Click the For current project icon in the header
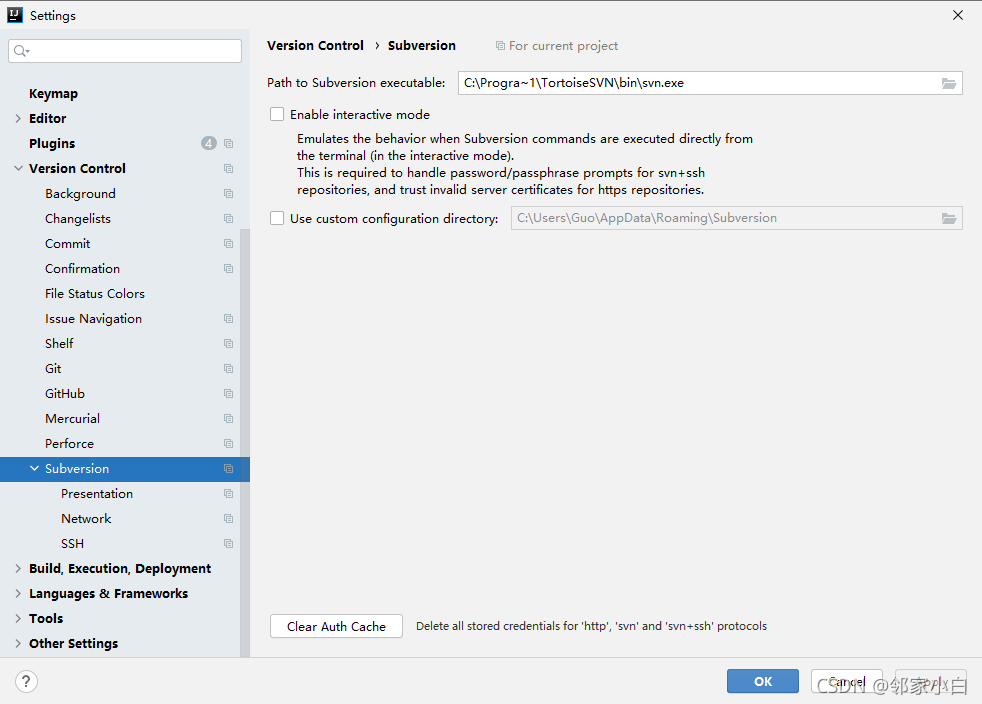The image size is (982, 704). 500,46
